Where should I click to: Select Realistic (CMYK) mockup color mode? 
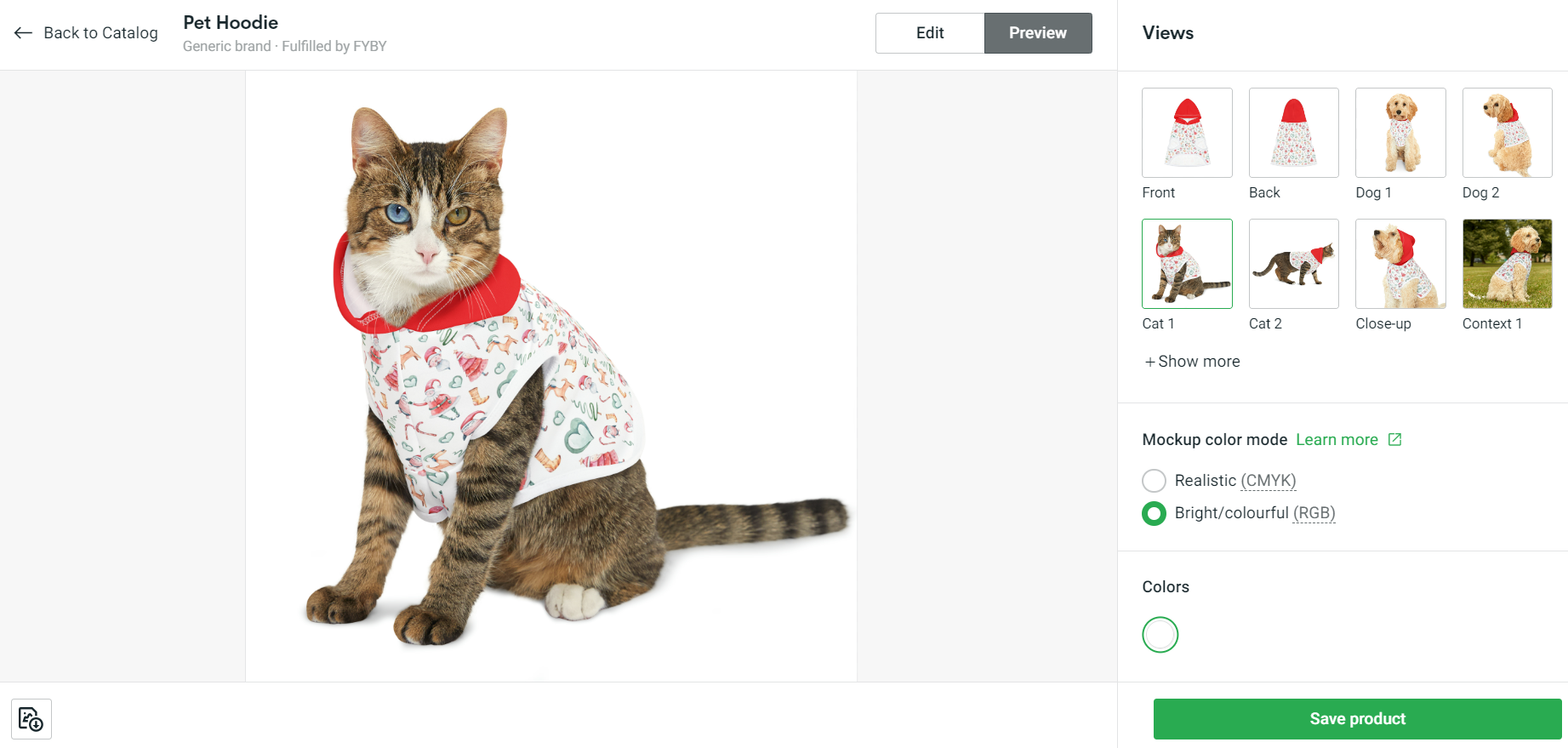[x=1154, y=480]
